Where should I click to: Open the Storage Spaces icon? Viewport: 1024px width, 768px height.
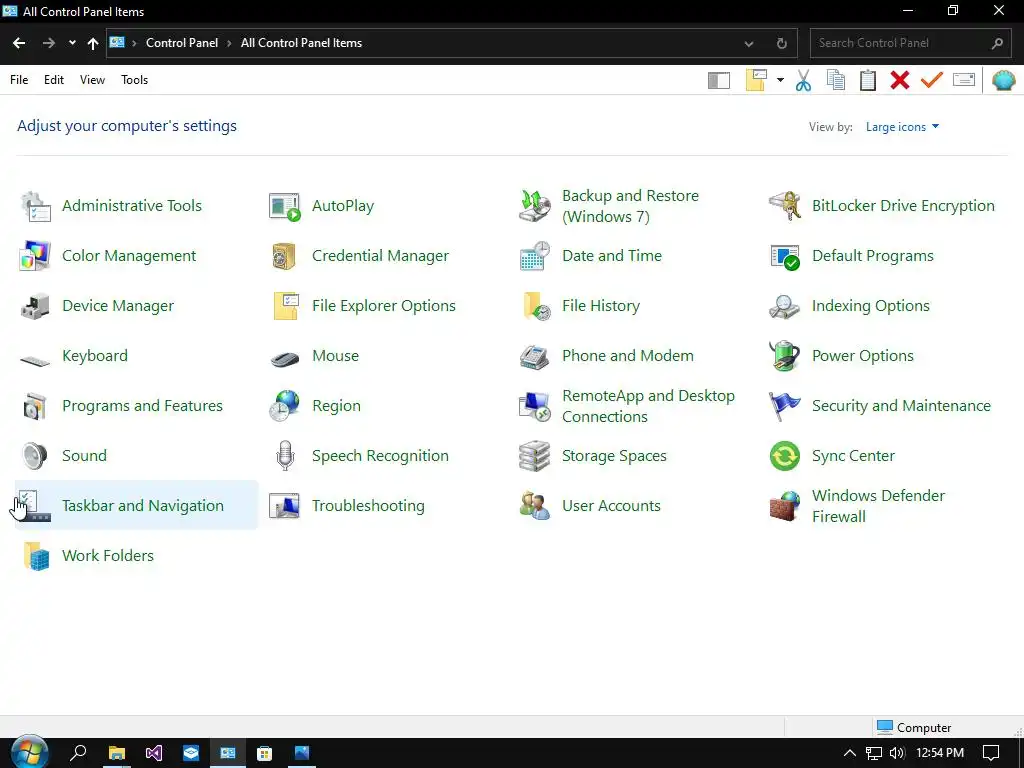(535, 456)
